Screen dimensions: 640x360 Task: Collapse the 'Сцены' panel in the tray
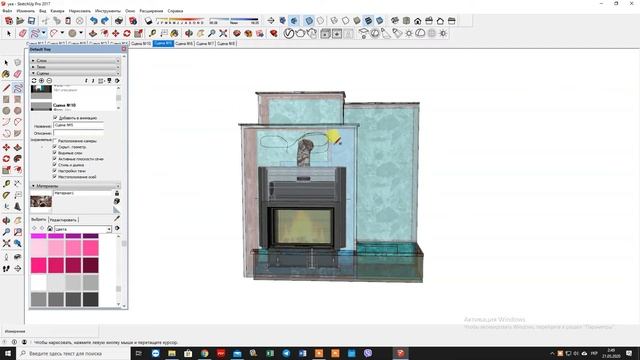tap(76, 73)
